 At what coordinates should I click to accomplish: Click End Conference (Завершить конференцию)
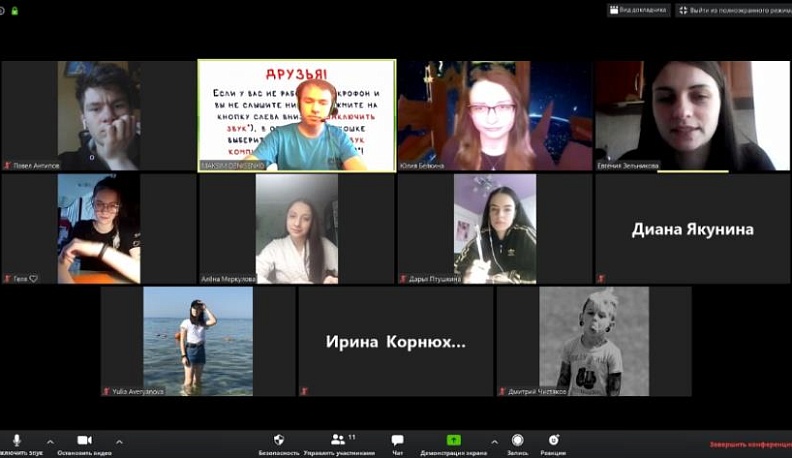point(750,444)
